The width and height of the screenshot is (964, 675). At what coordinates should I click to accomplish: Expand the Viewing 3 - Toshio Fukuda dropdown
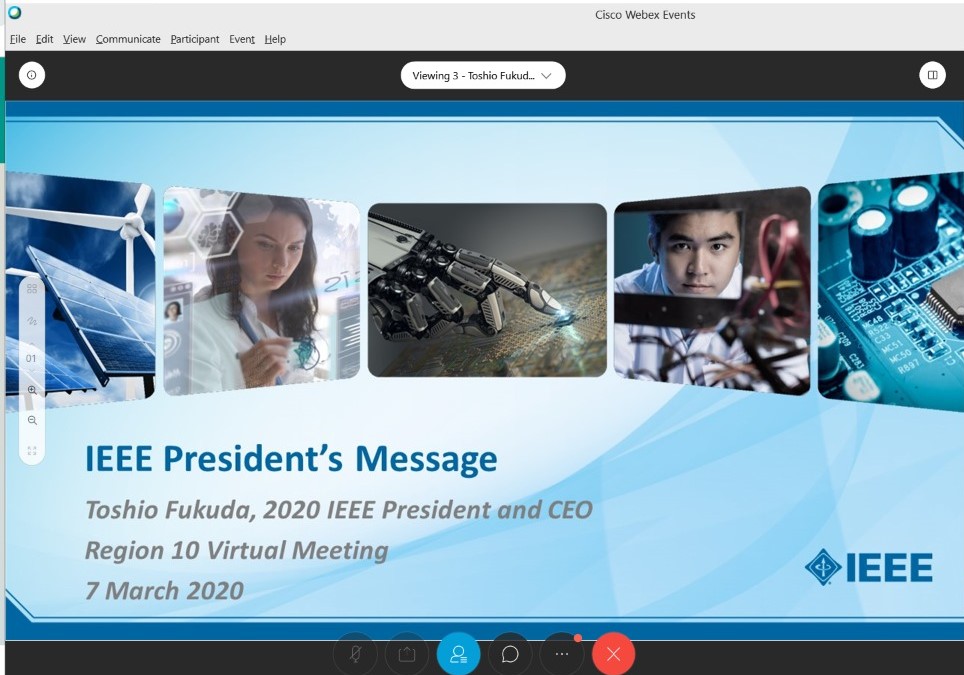point(483,75)
